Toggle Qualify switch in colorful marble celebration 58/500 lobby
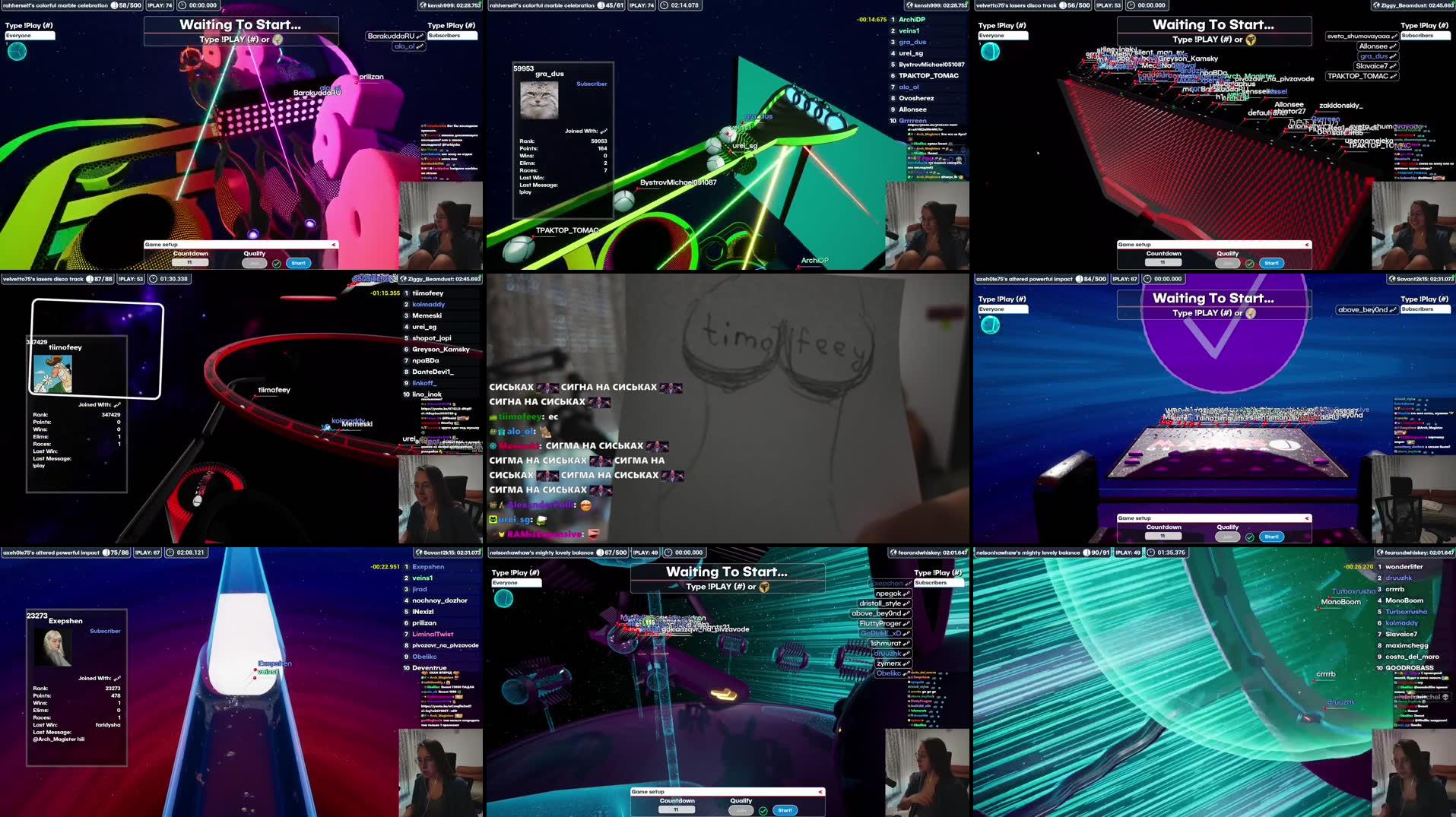 (x=254, y=263)
